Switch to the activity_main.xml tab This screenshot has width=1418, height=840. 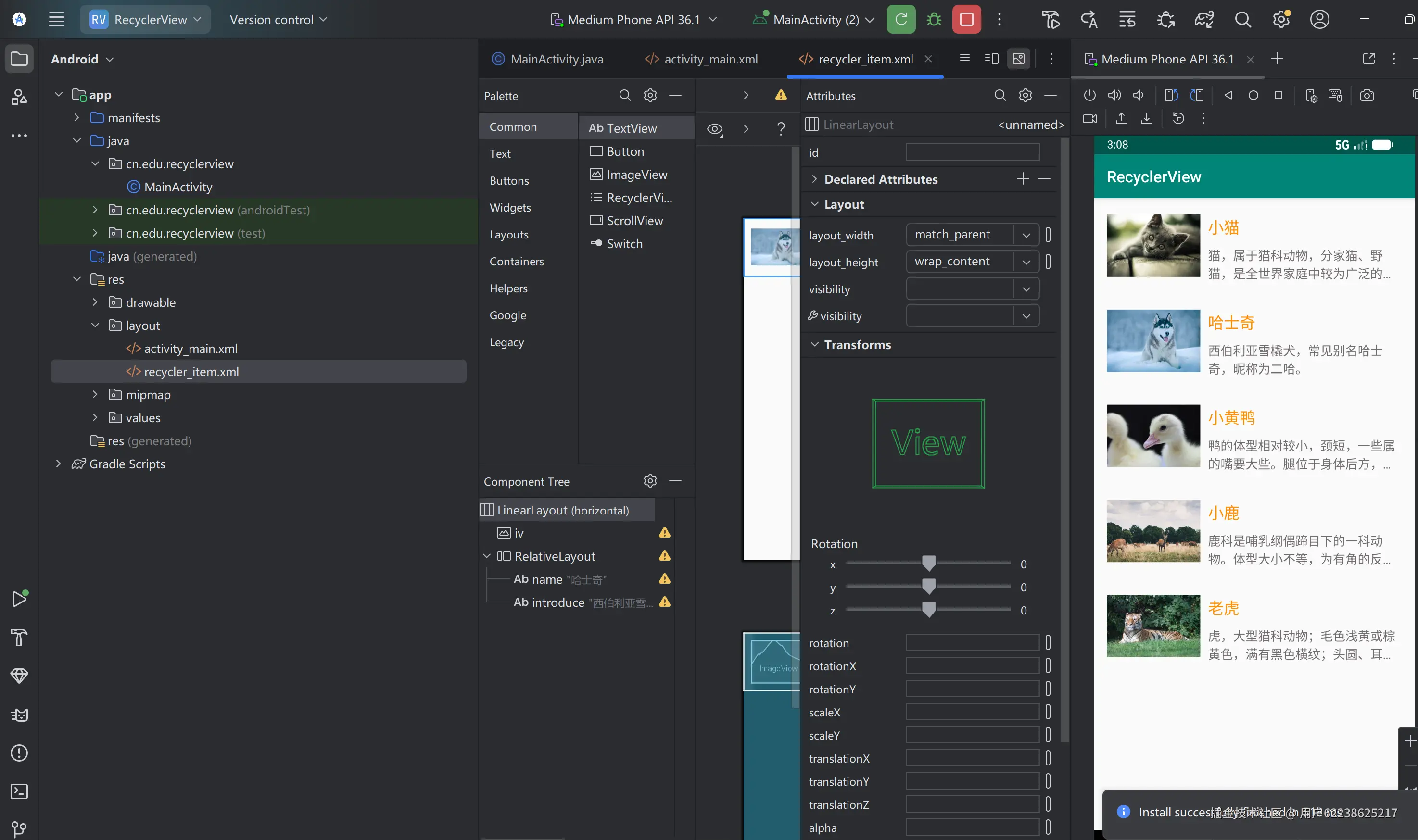click(x=701, y=59)
